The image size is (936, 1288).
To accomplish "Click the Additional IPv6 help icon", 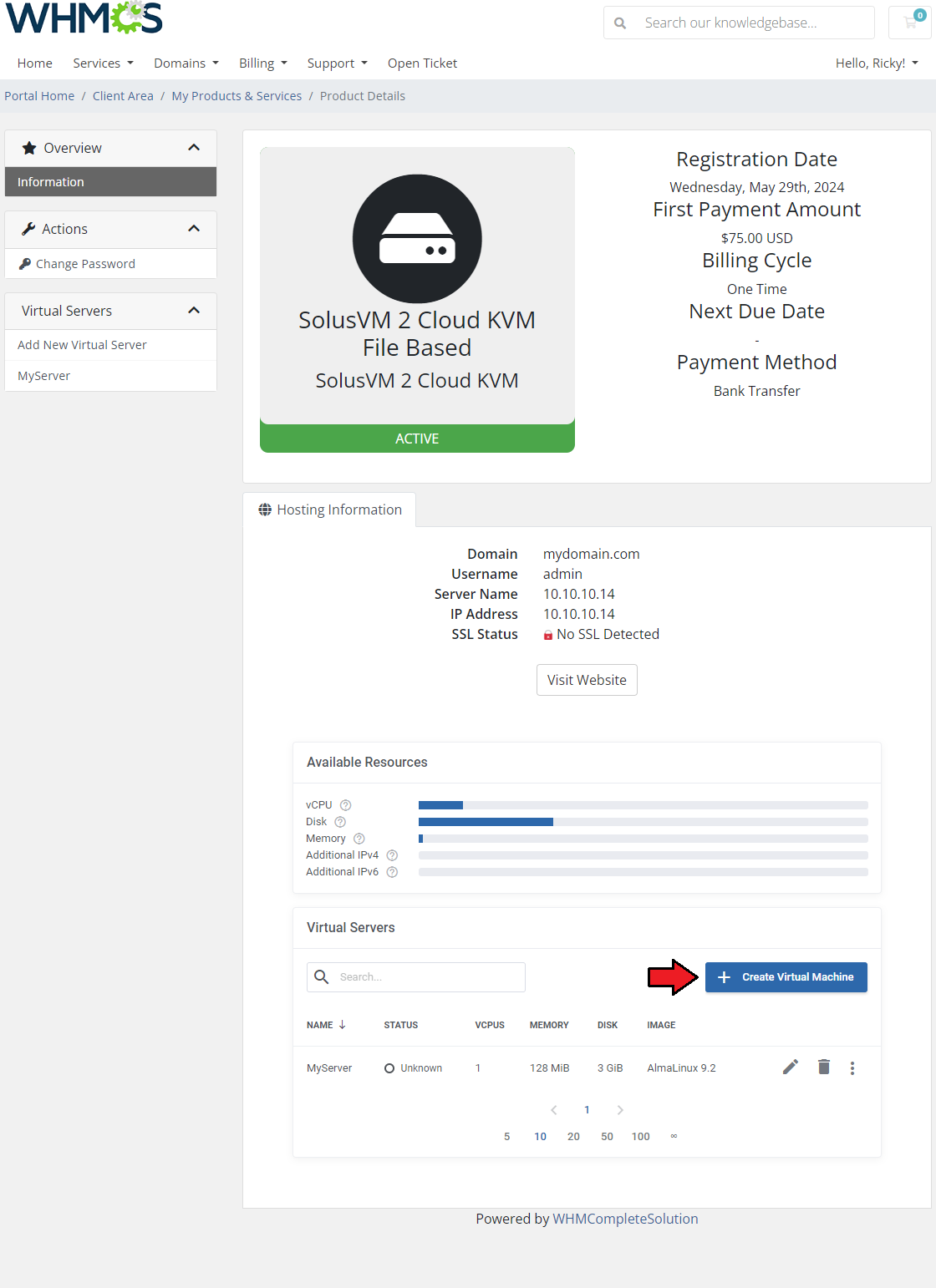I will click(x=392, y=872).
